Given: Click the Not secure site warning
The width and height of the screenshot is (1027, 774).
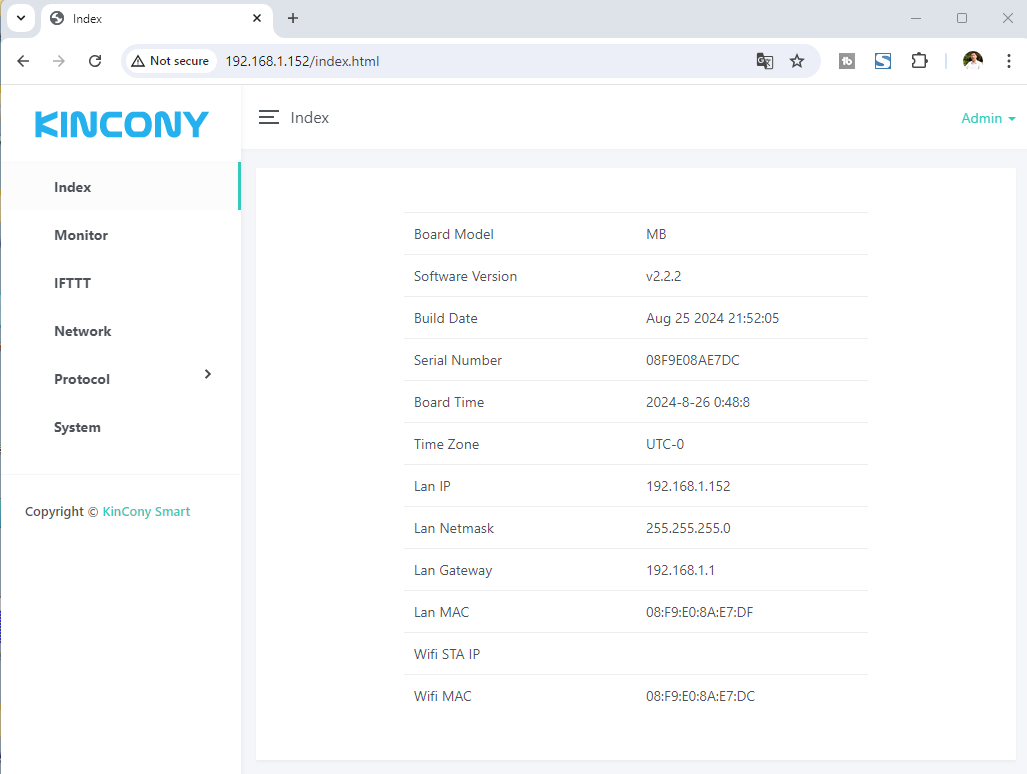Looking at the screenshot, I should click(x=170, y=61).
